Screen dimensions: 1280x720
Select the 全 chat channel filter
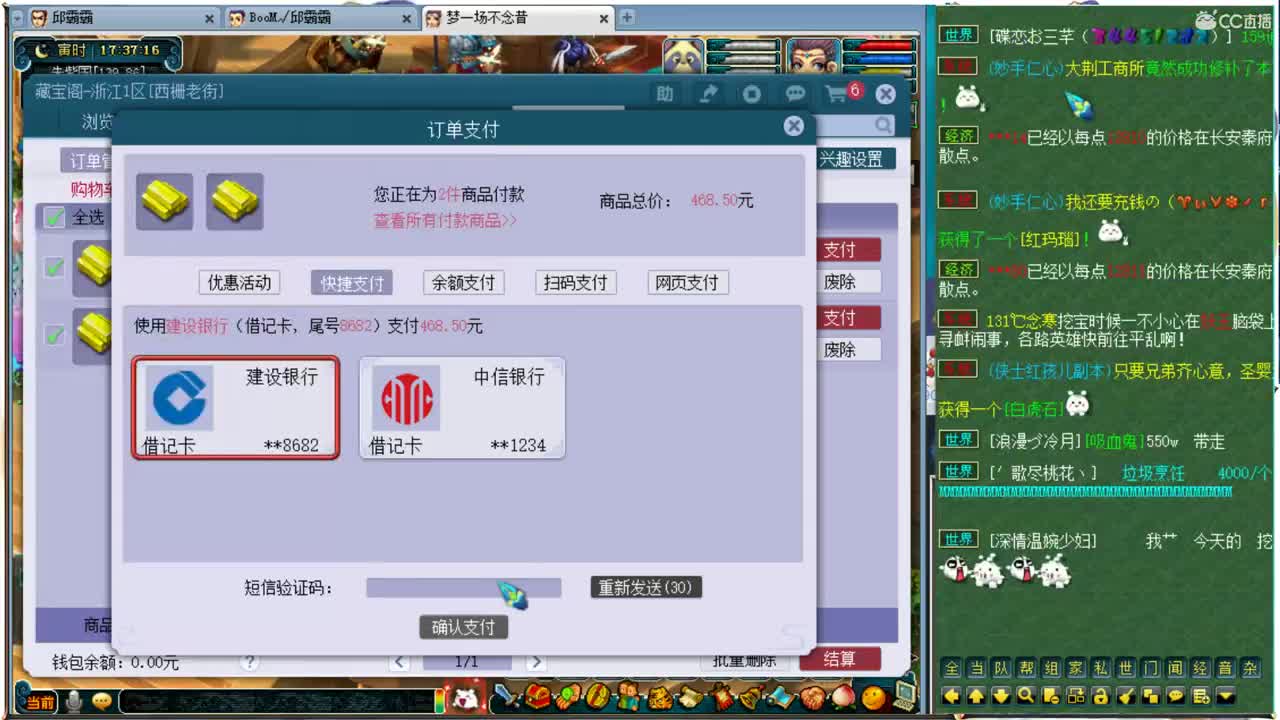[x=952, y=669]
